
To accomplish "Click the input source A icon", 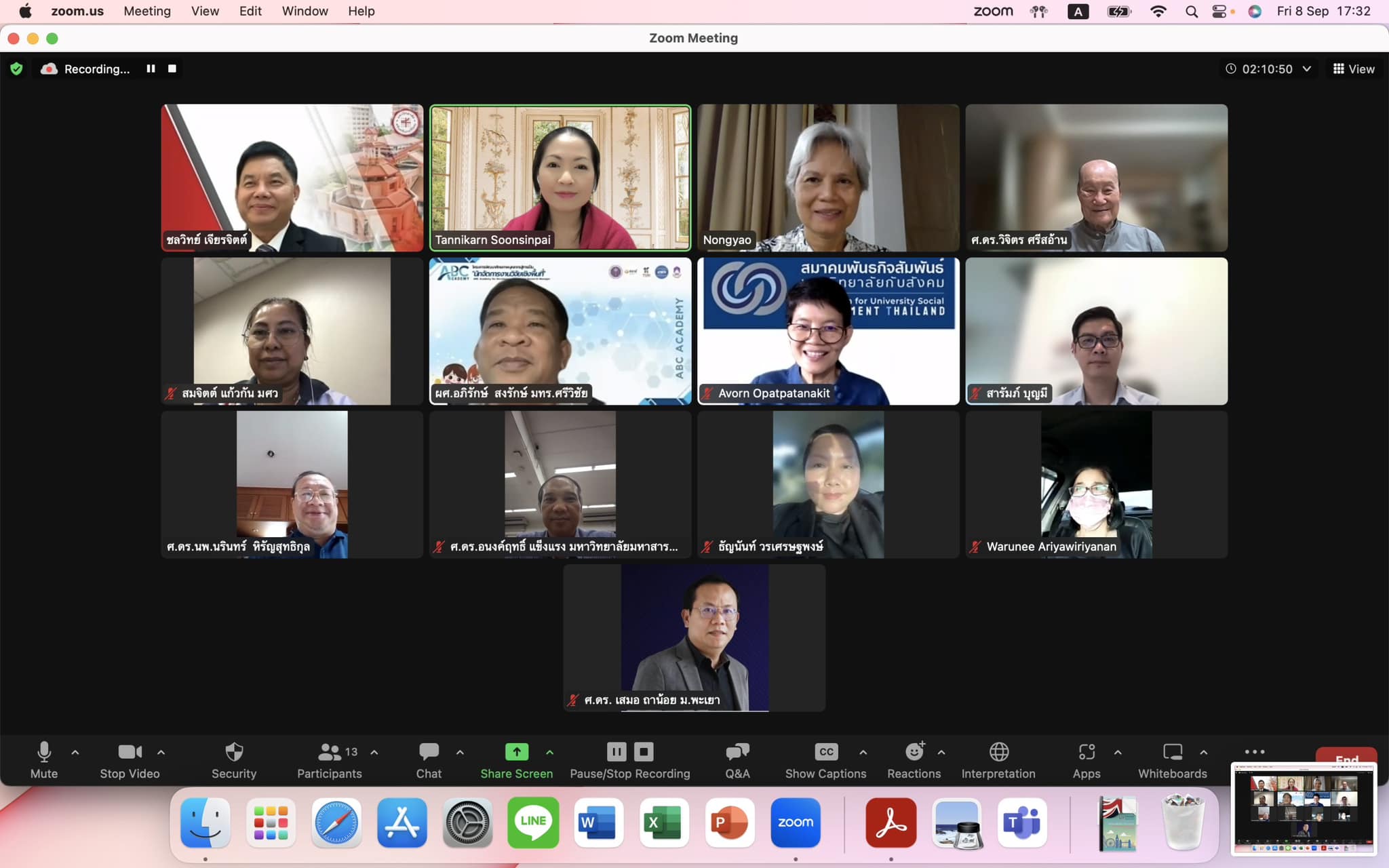I will coord(1078,11).
